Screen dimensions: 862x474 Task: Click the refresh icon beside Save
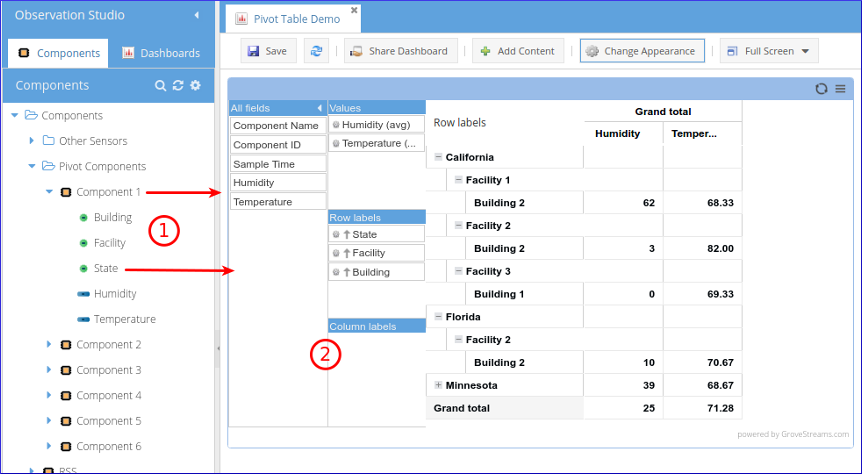pyautogui.click(x=316, y=51)
